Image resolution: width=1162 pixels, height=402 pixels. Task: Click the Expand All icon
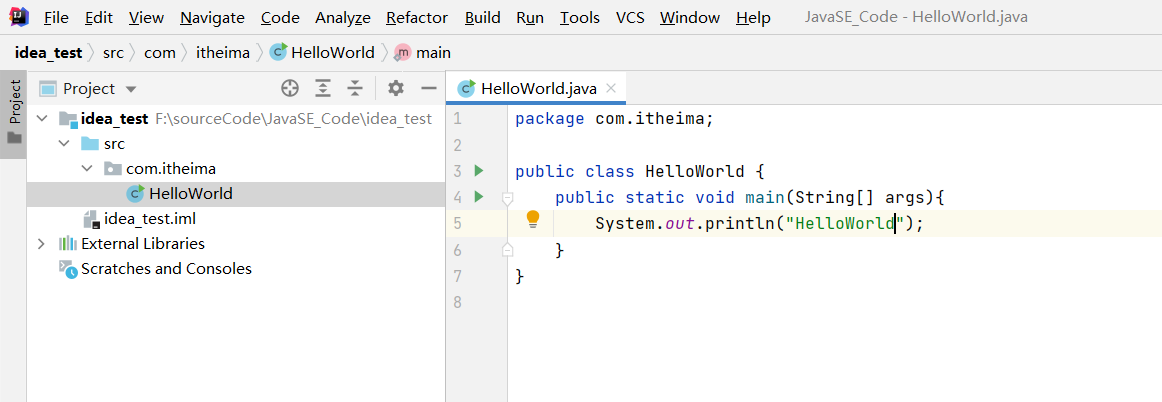pyautogui.click(x=323, y=88)
